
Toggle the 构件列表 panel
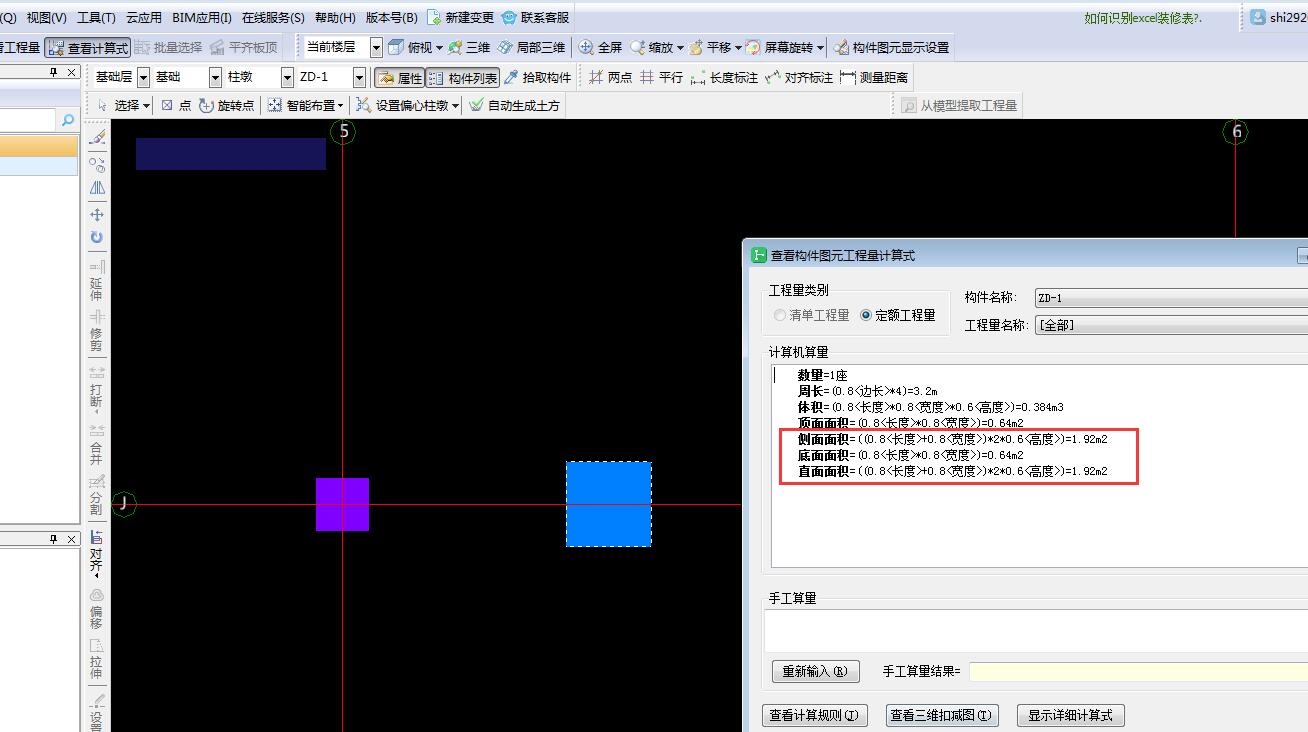463,77
